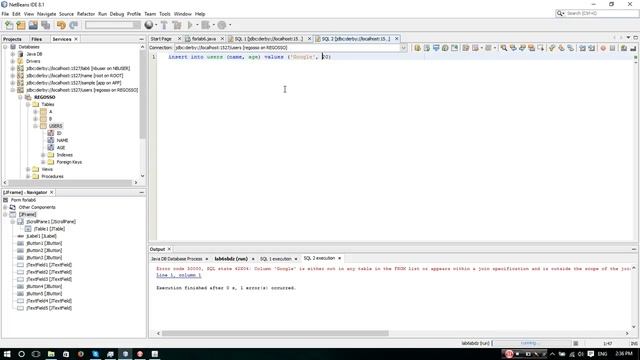Viewport: 640px width, 360px height.
Task: Close the Services panel tab
Action: [x=76, y=39]
